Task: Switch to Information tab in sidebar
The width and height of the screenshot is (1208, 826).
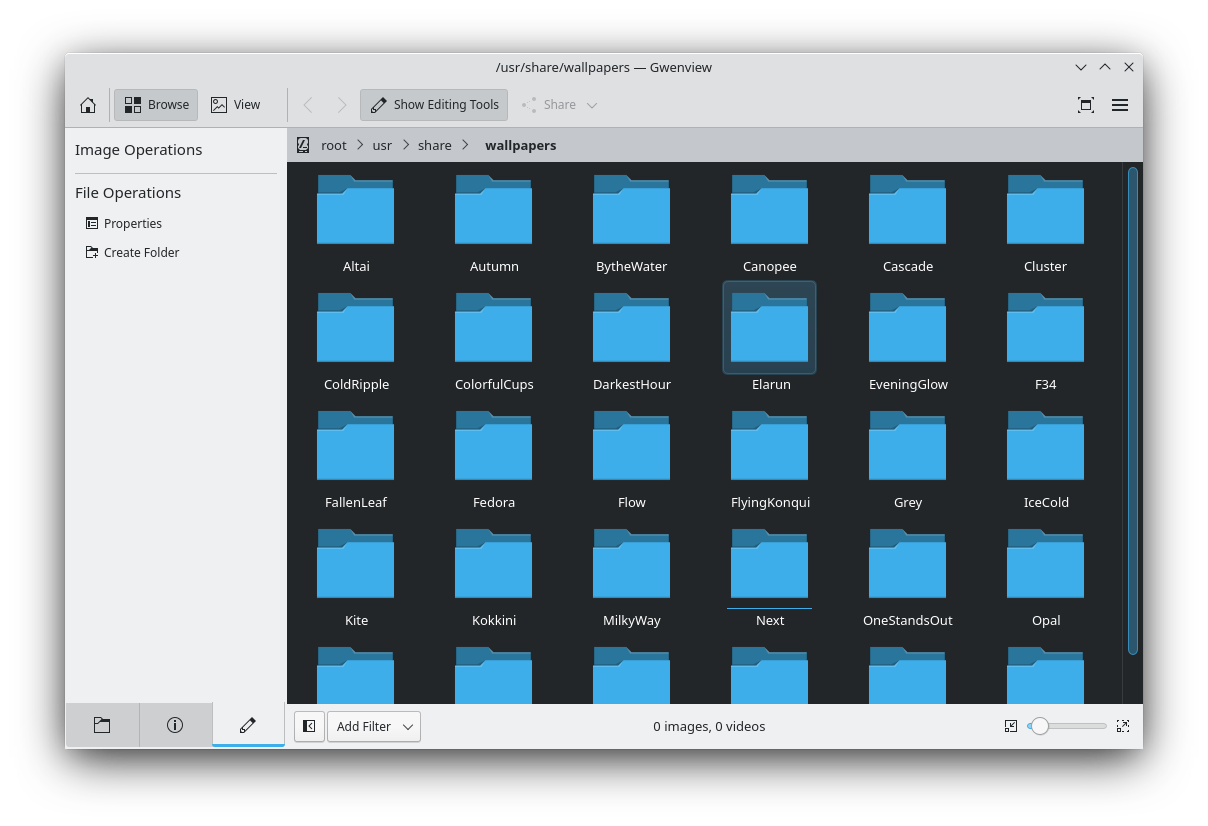Action: pos(175,725)
